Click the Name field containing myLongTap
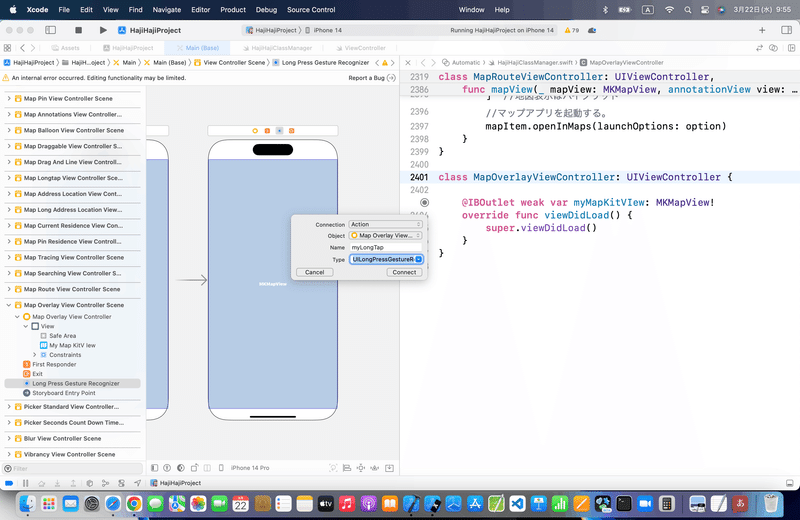 click(386, 247)
